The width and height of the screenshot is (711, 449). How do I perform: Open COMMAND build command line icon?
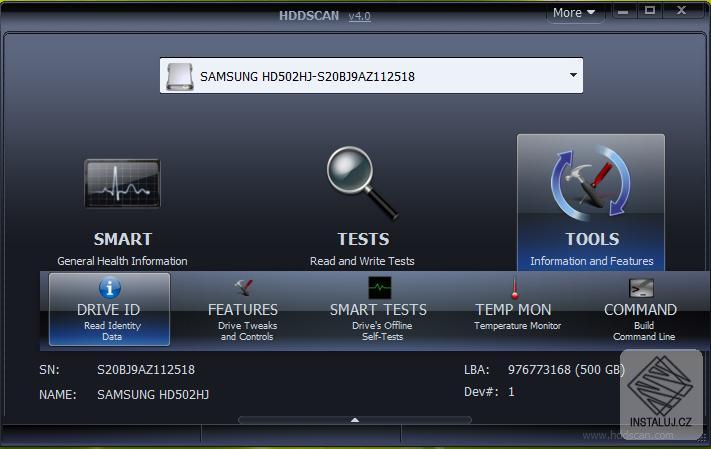[641, 288]
